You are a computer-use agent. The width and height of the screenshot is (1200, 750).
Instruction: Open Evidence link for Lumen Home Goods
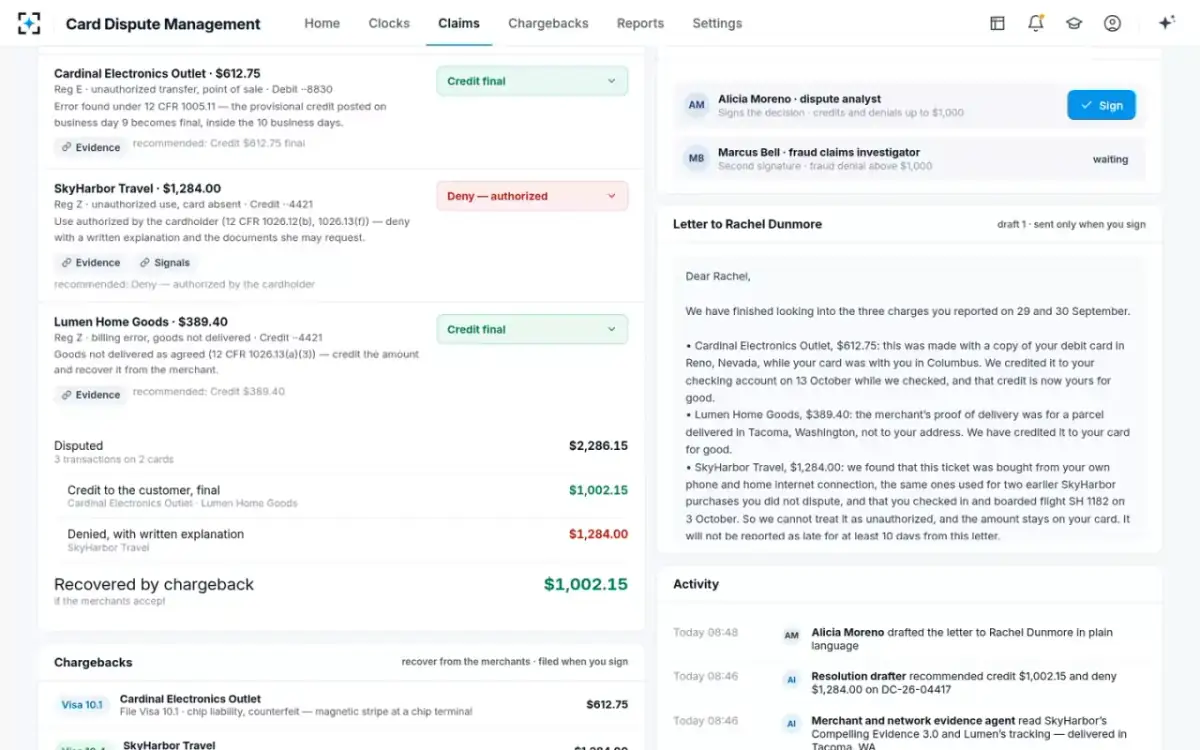pyautogui.click(x=90, y=395)
